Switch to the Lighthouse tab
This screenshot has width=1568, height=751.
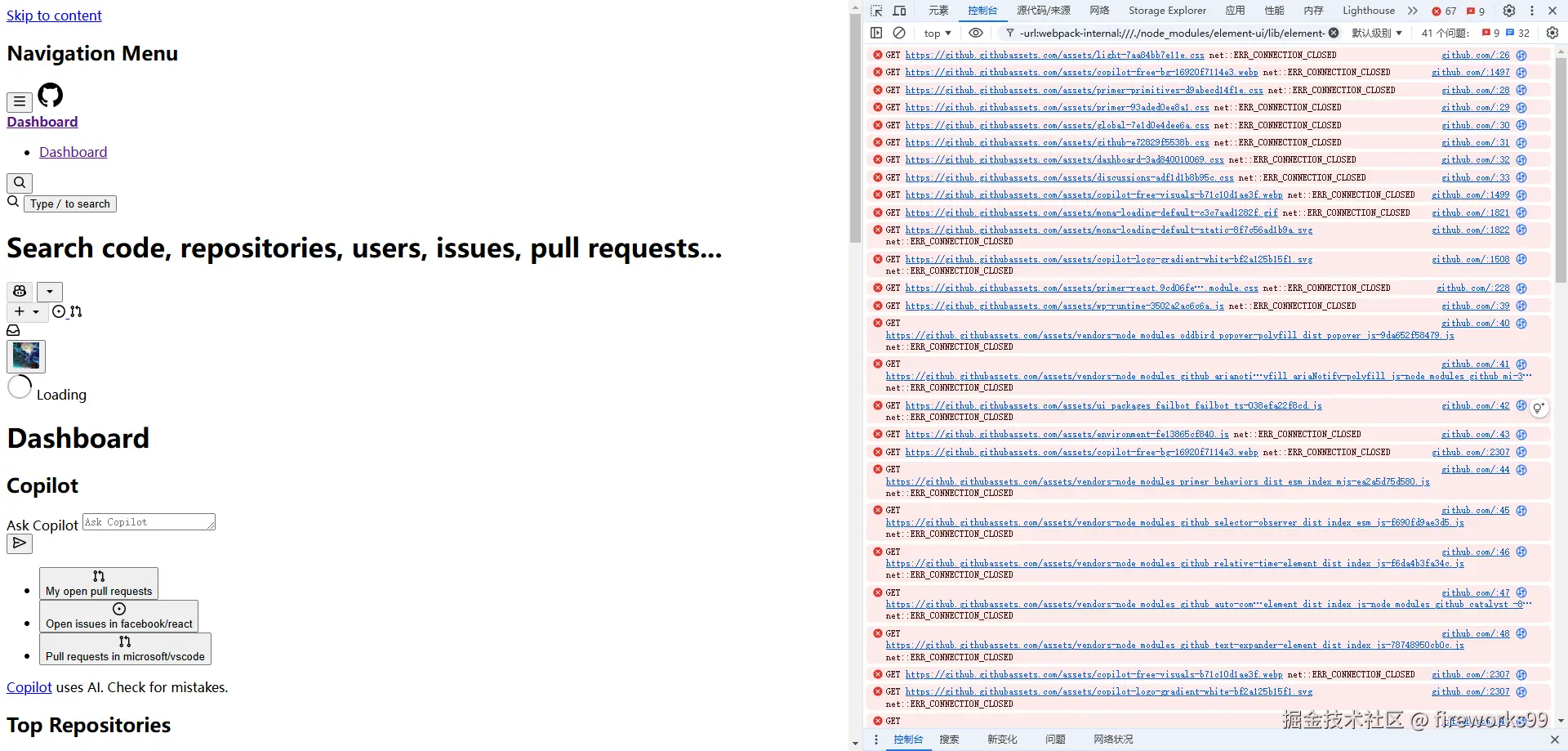pyautogui.click(x=1369, y=11)
